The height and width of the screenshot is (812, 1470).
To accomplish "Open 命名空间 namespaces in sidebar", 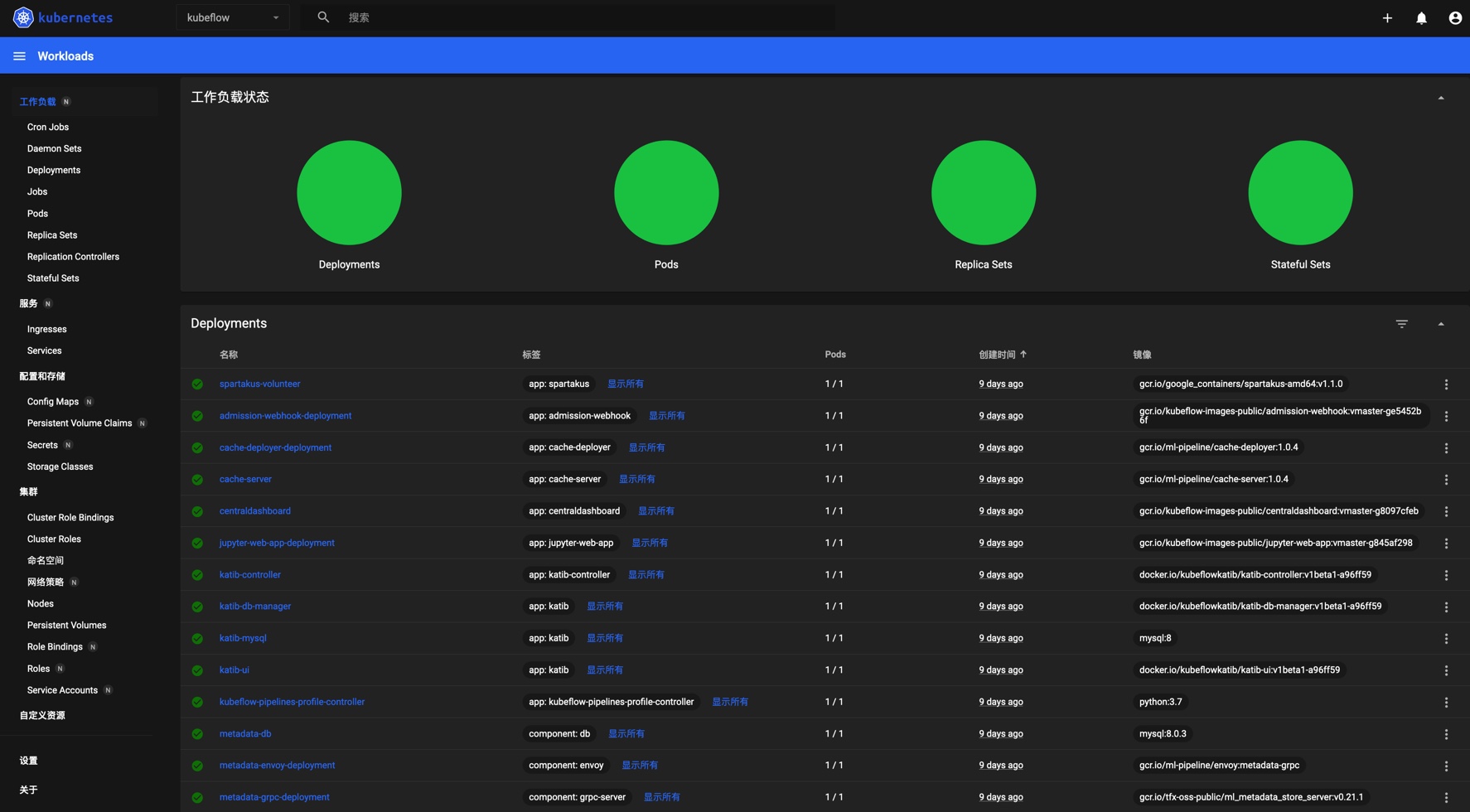I will pos(46,561).
